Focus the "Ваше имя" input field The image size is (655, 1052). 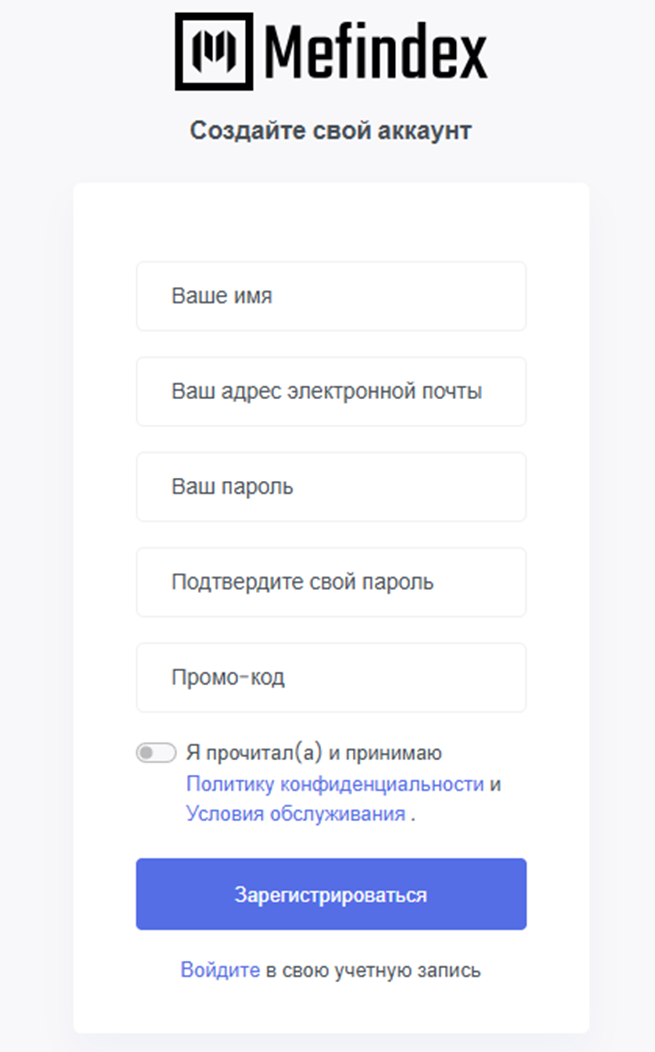pyautogui.click(x=331, y=296)
